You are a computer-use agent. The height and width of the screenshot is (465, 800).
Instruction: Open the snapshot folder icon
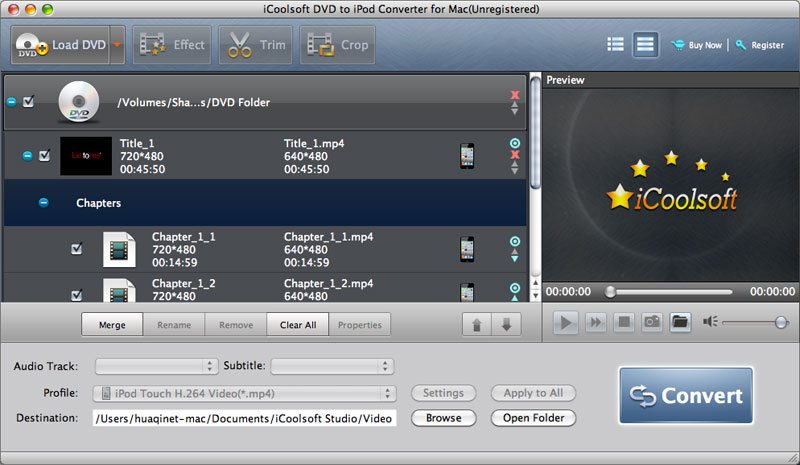pyautogui.click(x=680, y=322)
